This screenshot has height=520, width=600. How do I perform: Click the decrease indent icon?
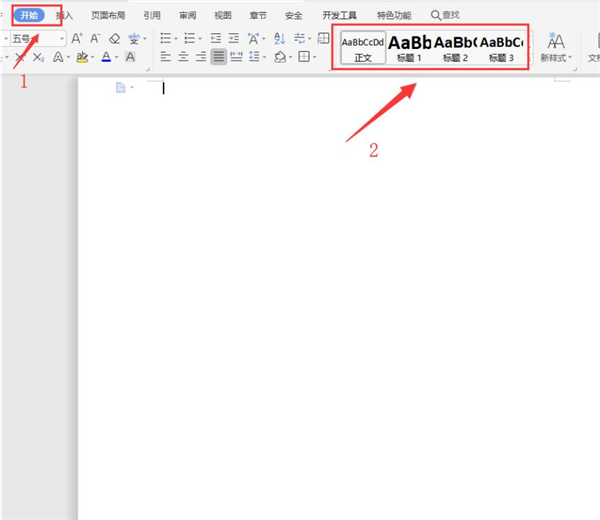pyautogui.click(x=216, y=38)
